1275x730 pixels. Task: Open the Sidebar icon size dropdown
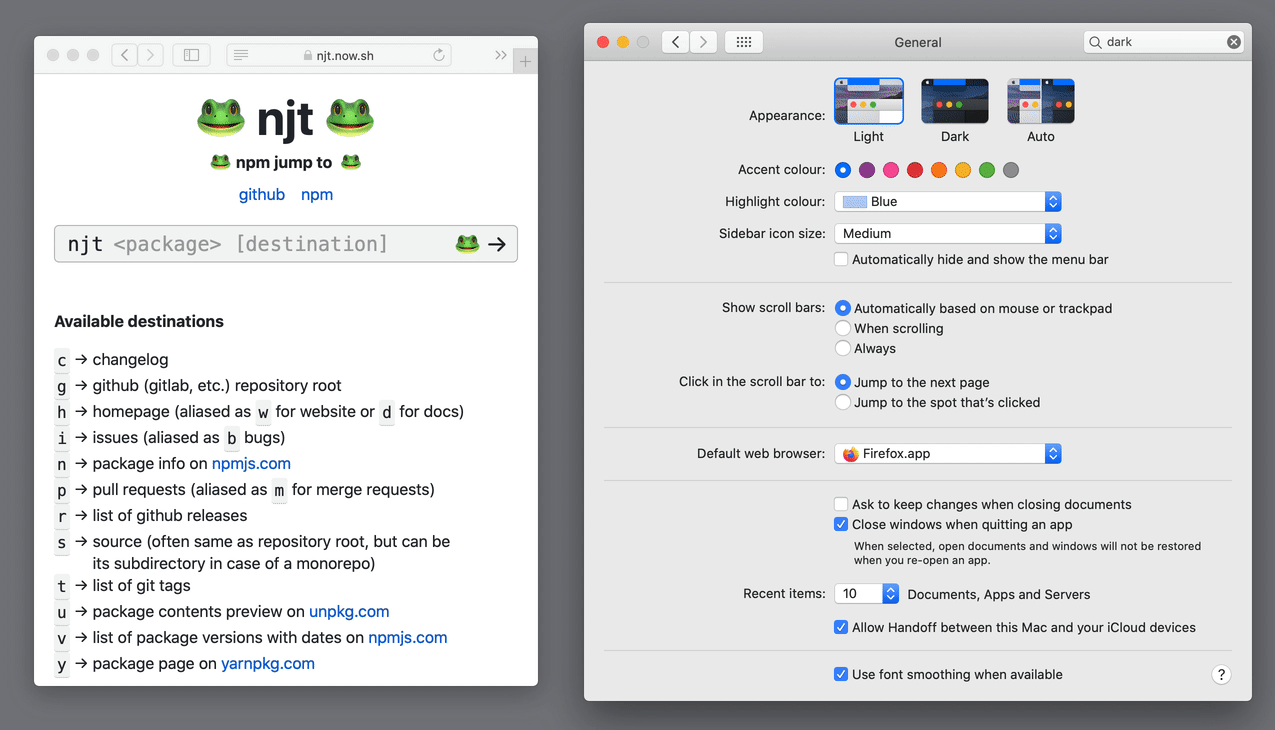948,233
